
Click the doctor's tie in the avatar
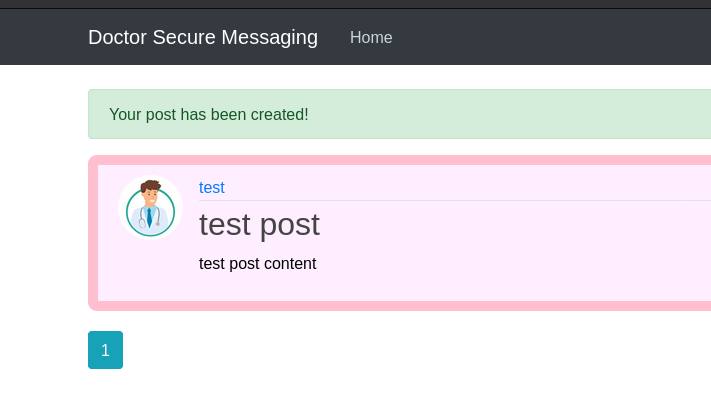(x=150, y=218)
